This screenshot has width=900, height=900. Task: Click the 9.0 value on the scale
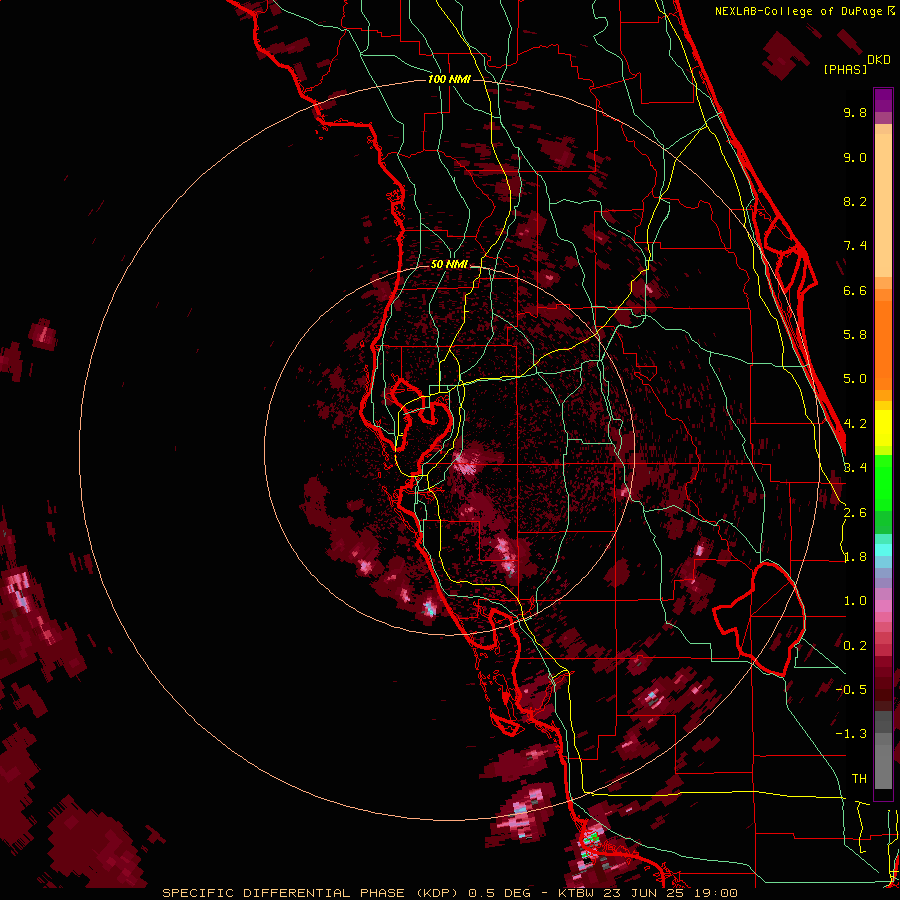pos(855,157)
